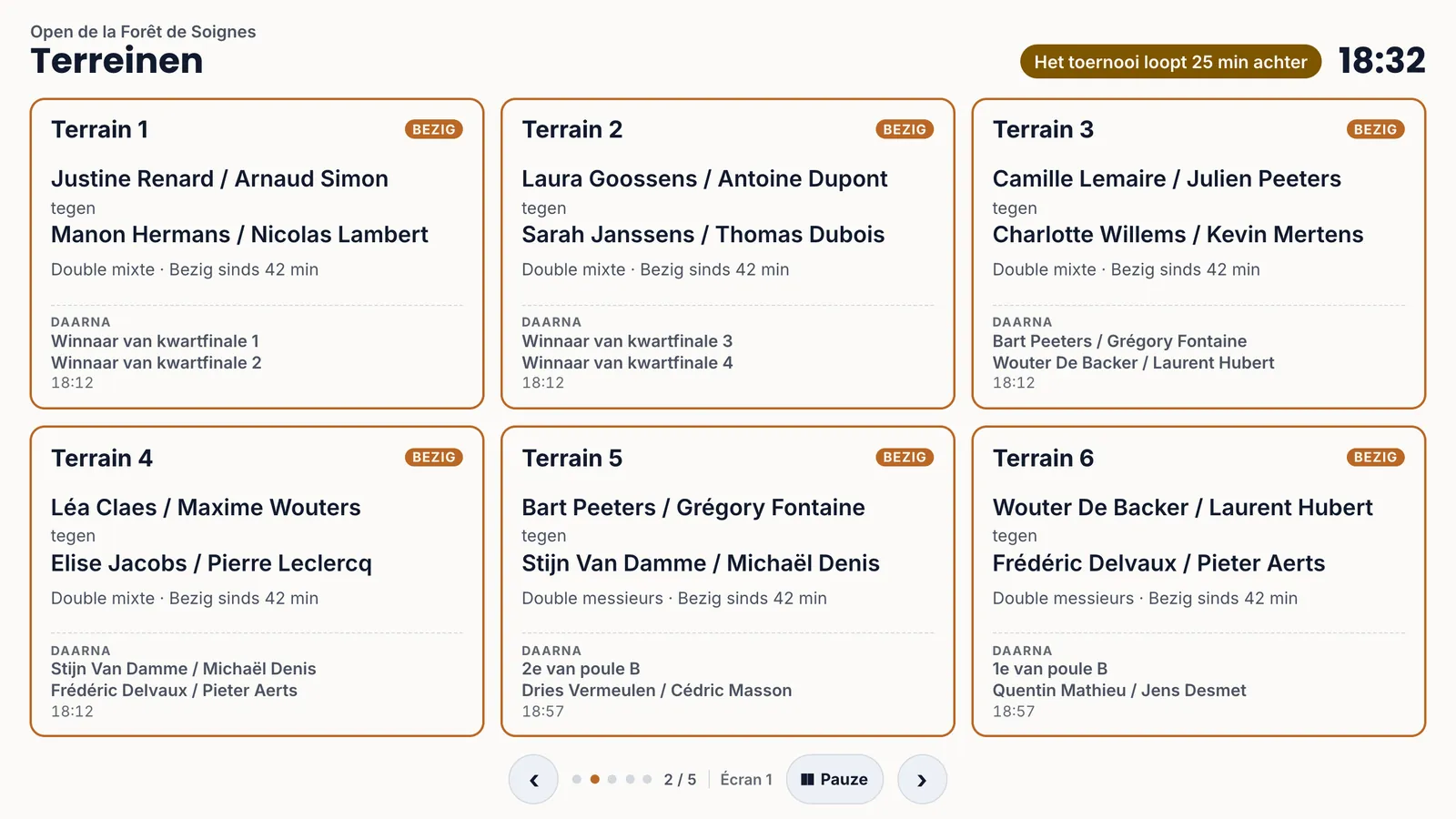
Task: Click the Terreinen page heading
Action: [116, 61]
